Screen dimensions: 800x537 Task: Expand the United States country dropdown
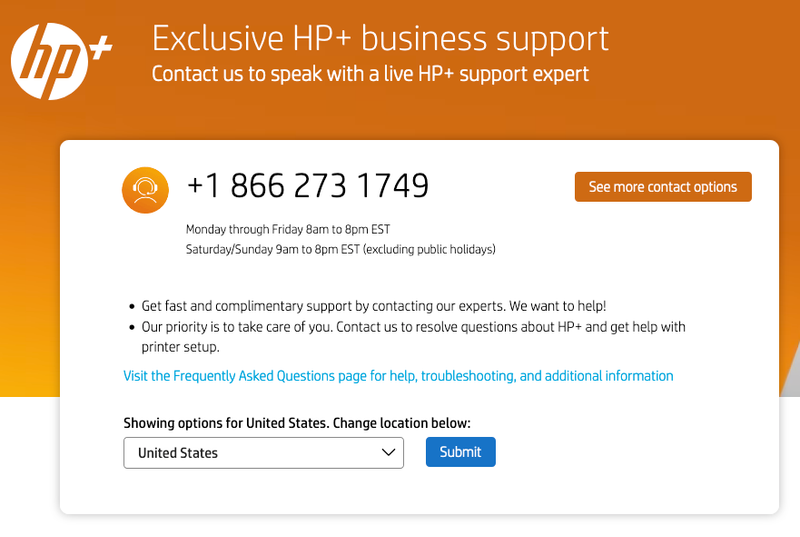[x=263, y=453]
